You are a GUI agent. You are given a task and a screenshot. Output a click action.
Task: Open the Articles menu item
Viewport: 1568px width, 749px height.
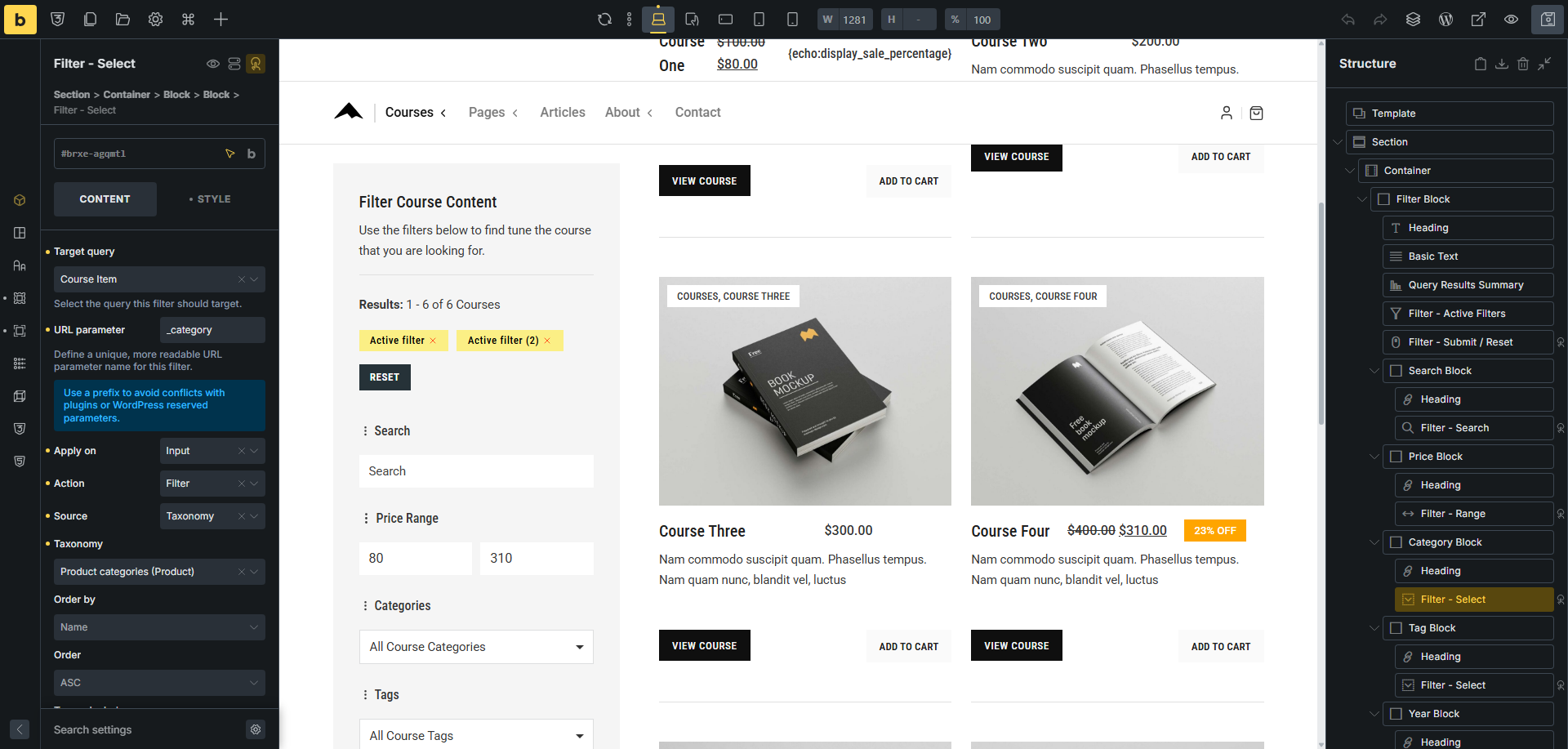(x=562, y=113)
